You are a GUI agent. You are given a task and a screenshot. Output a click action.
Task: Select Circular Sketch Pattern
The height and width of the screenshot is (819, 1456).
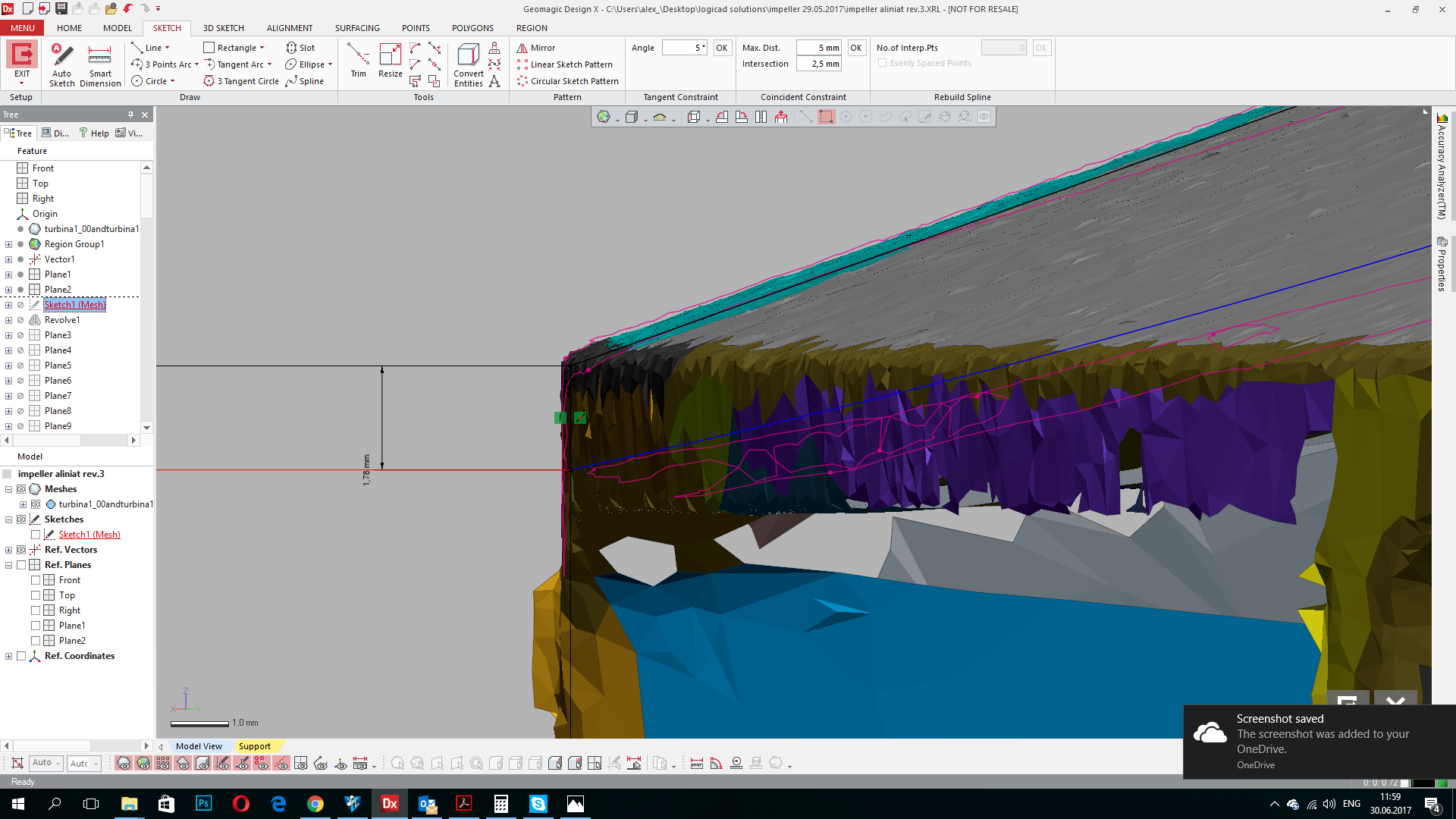click(x=567, y=81)
